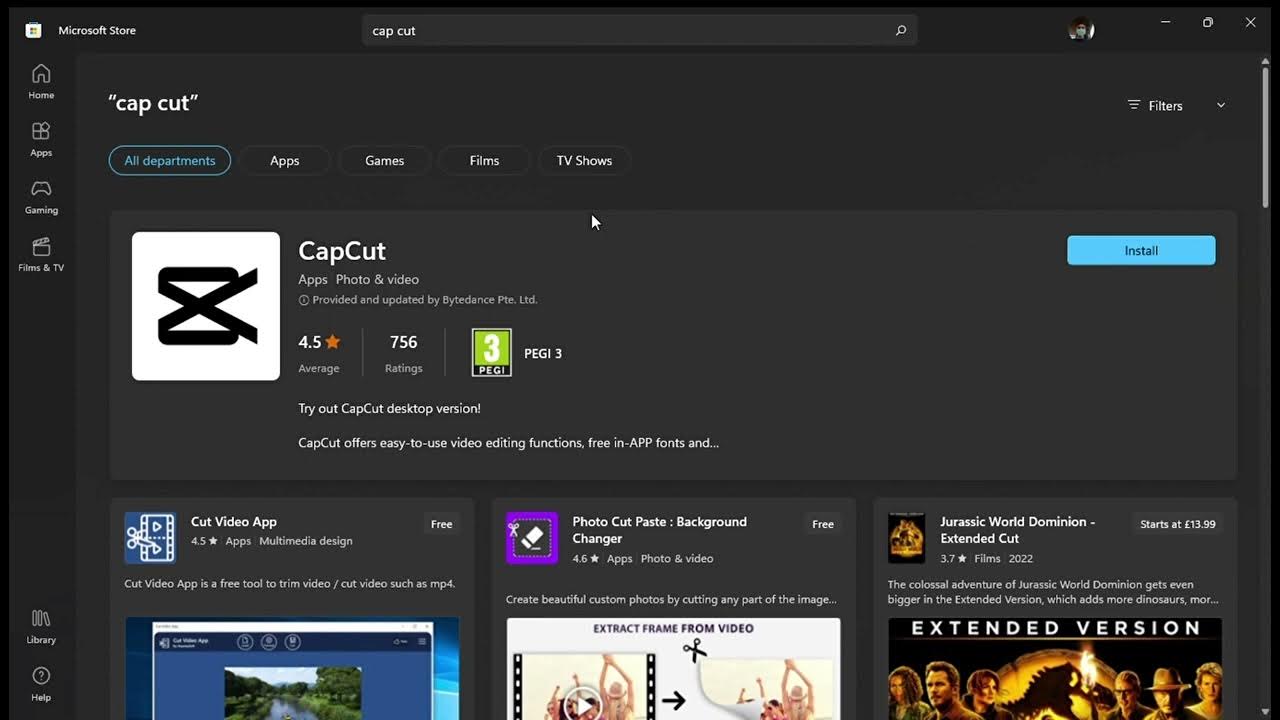The height and width of the screenshot is (720, 1280).
Task: Expand the Filters chevron
Action: coord(1220,105)
